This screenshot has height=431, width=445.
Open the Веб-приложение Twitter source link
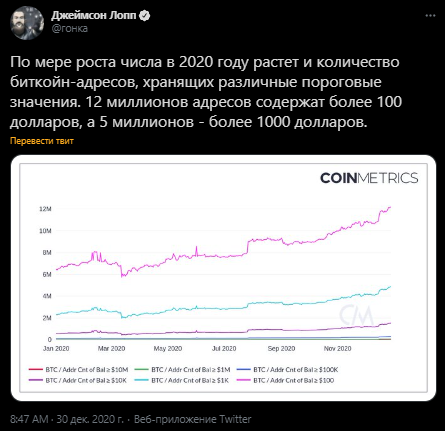[192, 419]
